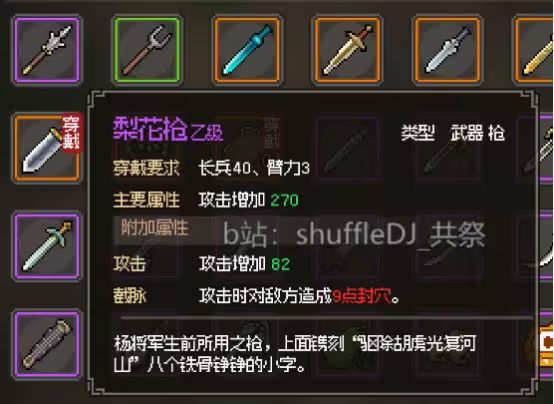The height and width of the screenshot is (404, 554).
Task: Select the teal sword with gold crossguard
Action: pos(47,246)
